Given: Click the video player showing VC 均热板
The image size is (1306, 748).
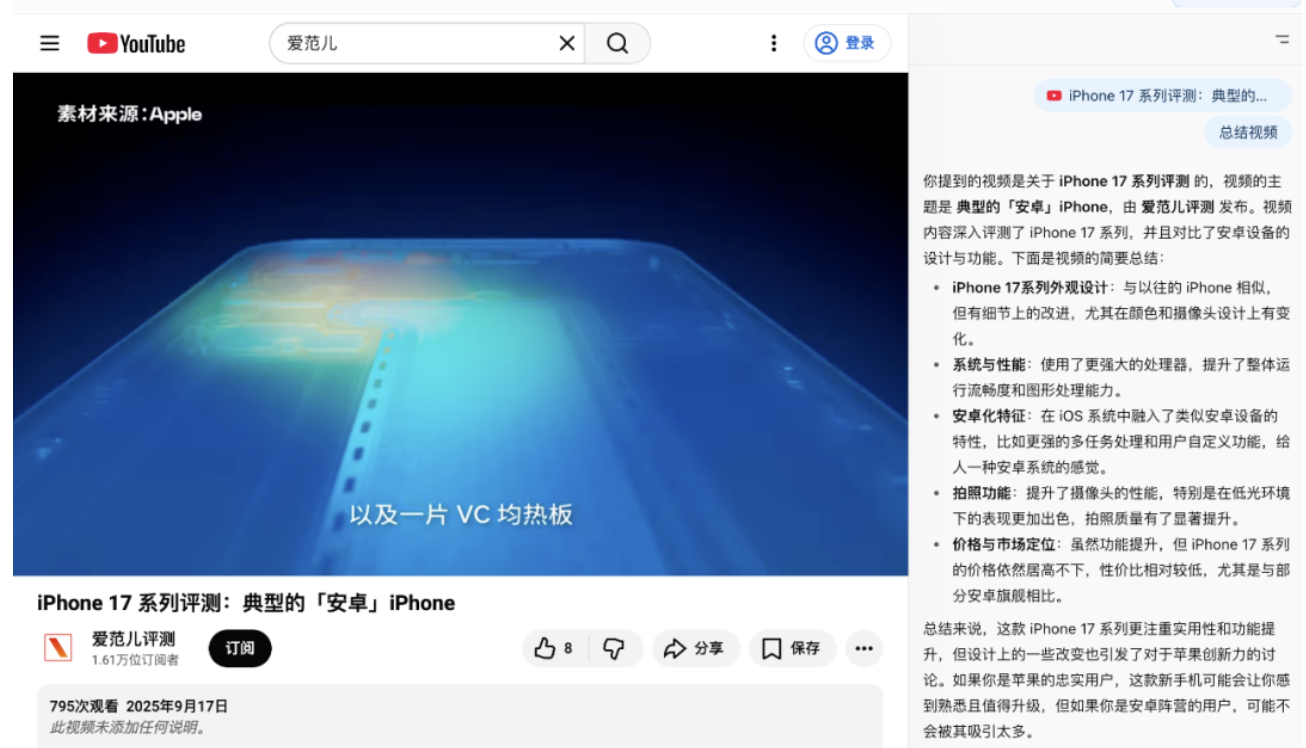Looking at the screenshot, I should (460, 323).
